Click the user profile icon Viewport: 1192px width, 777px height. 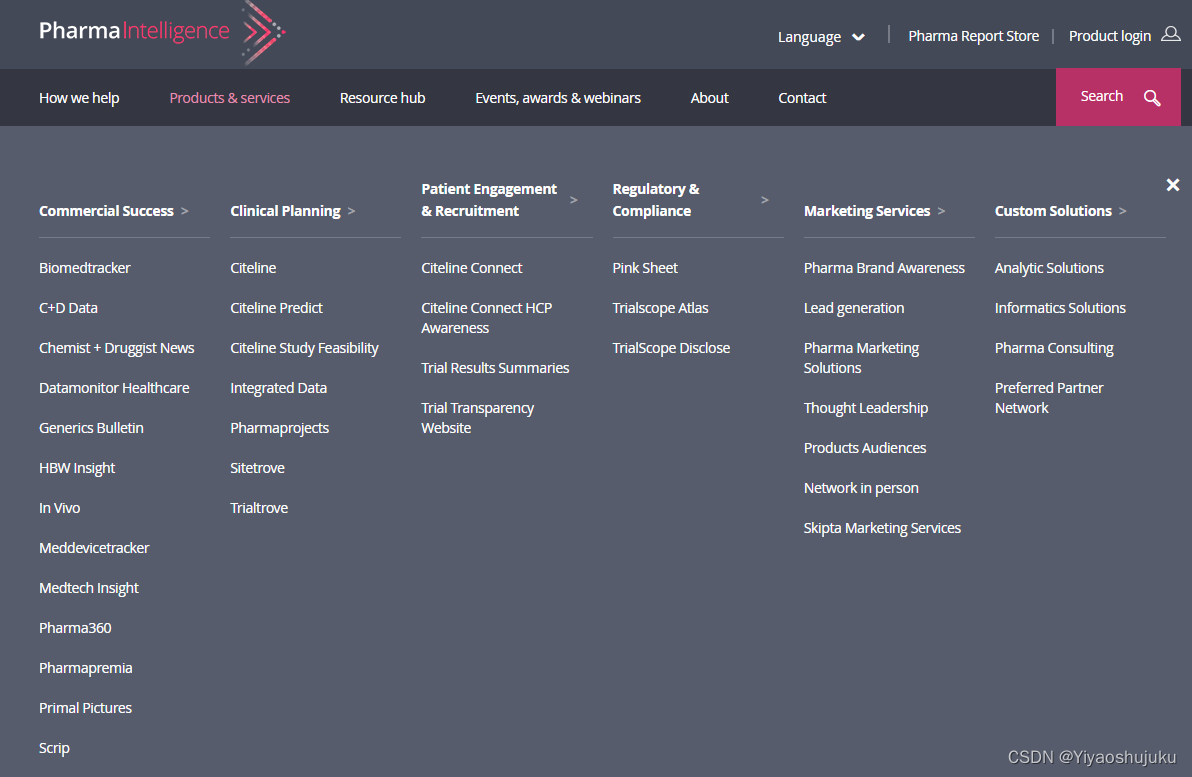coord(1171,34)
